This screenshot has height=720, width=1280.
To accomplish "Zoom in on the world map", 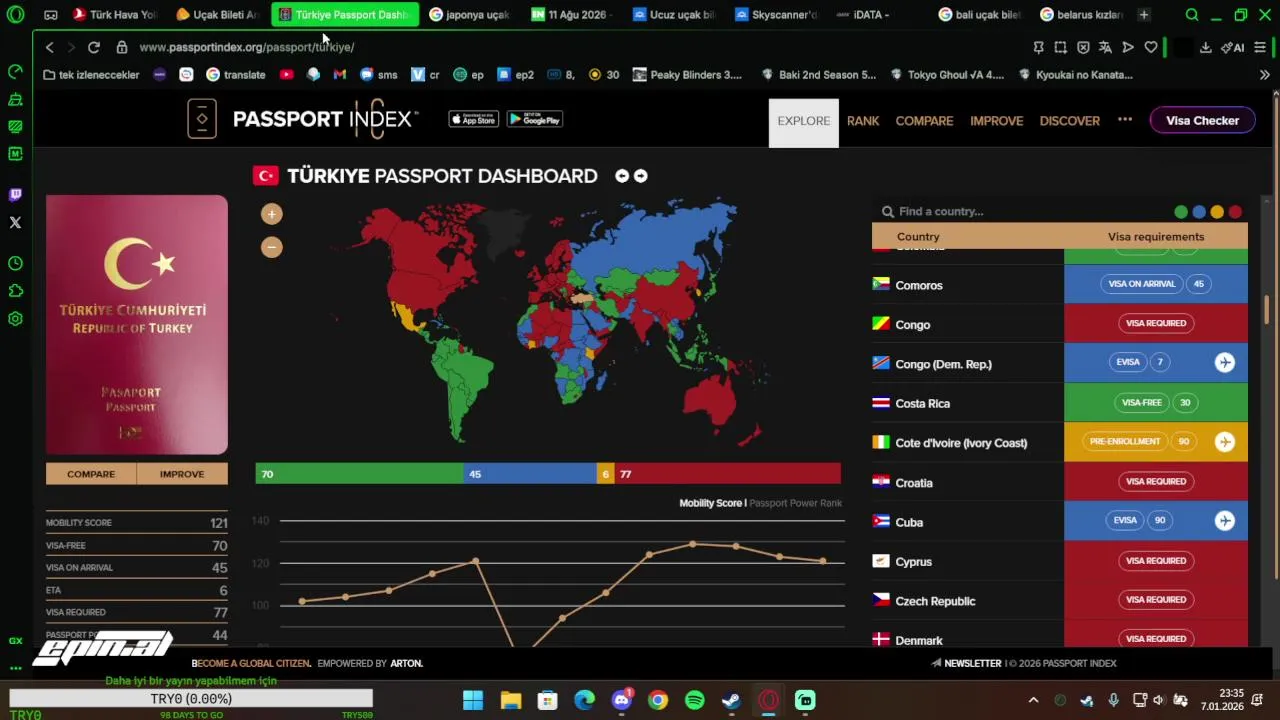I will (x=271, y=214).
